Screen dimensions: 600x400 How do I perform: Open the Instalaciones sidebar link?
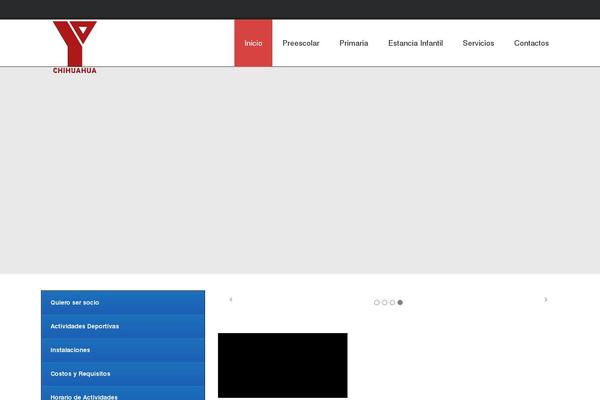click(123, 350)
